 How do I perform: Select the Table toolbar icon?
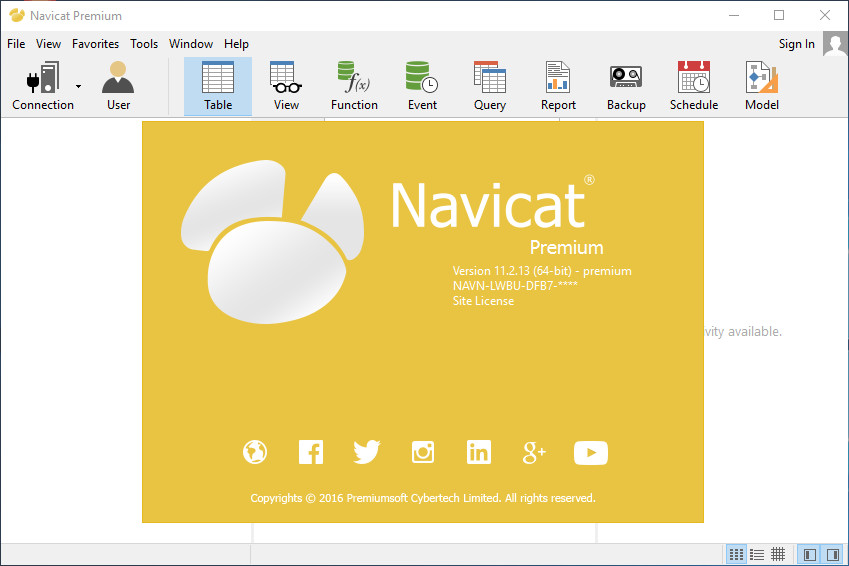[x=218, y=87]
